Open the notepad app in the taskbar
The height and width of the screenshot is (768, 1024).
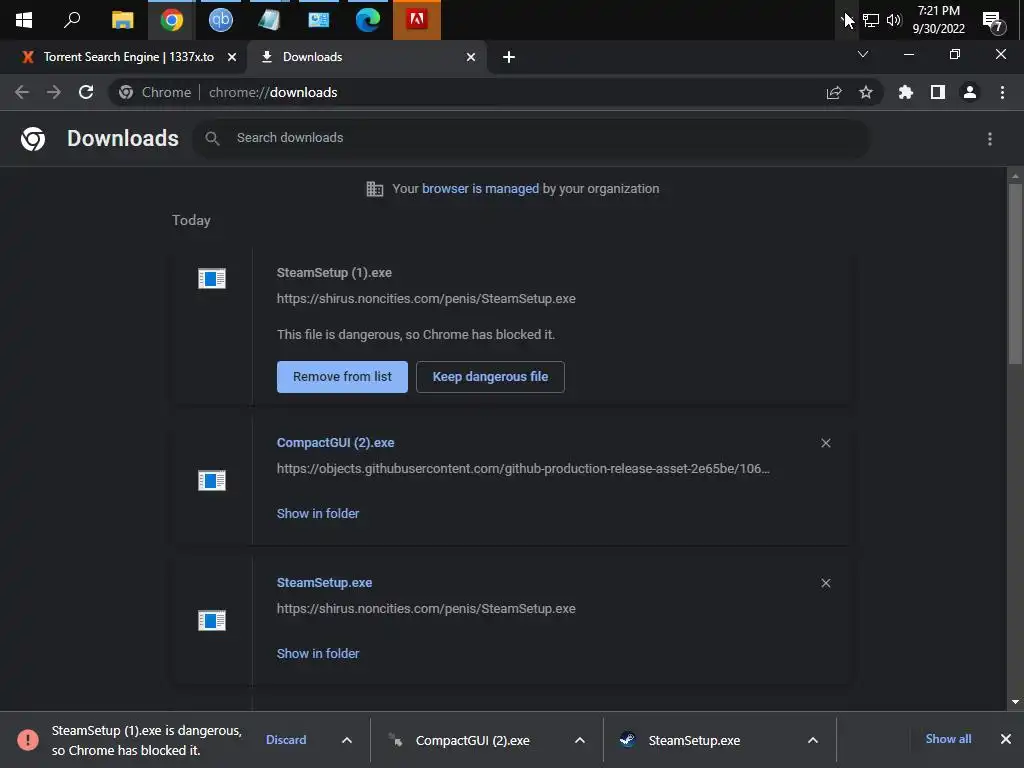[x=269, y=20]
